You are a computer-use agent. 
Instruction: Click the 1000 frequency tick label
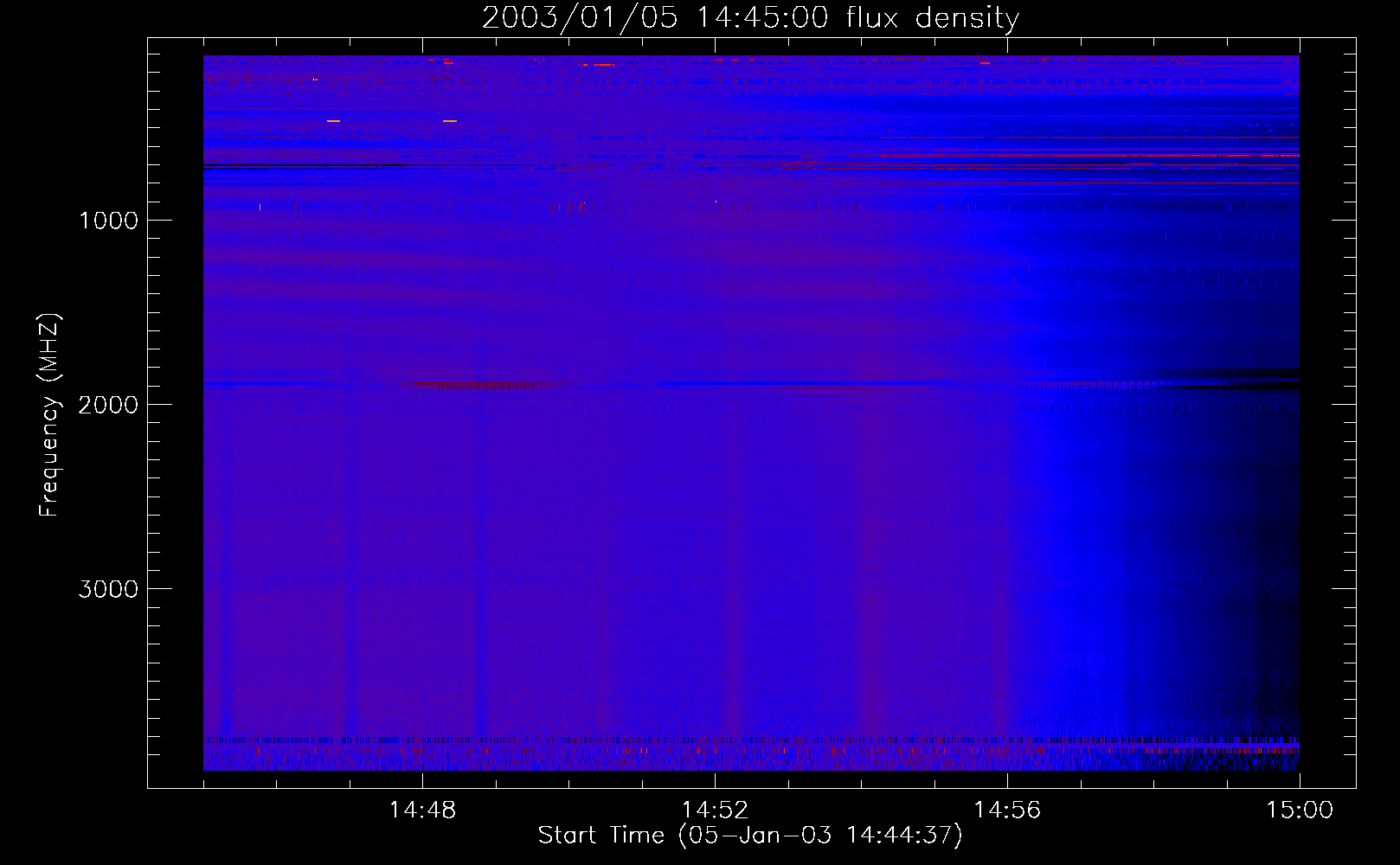108,221
